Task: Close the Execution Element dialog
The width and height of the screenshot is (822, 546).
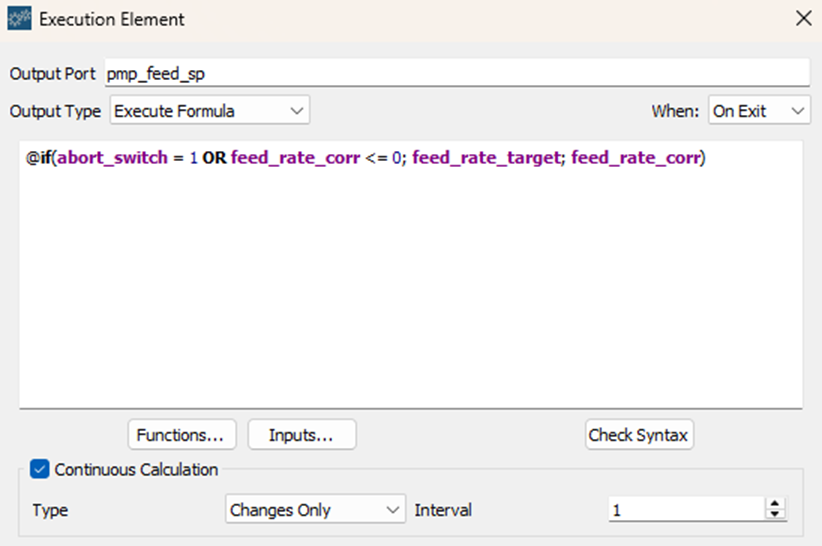Action: coord(802,19)
